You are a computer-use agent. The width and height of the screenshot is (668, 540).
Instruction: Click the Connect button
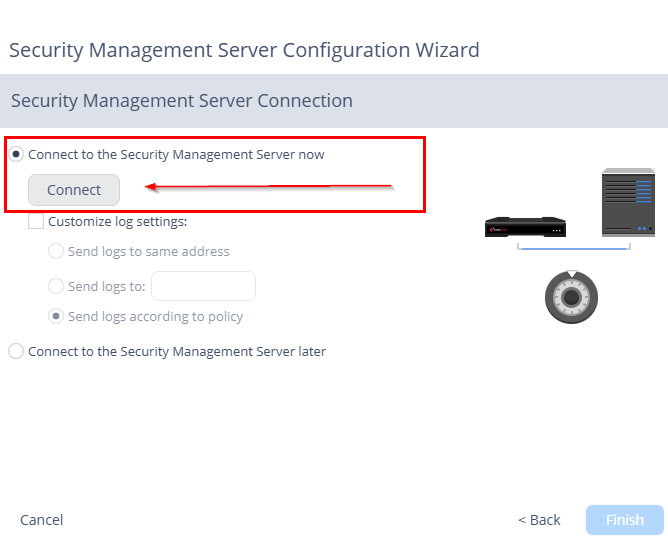pos(74,190)
